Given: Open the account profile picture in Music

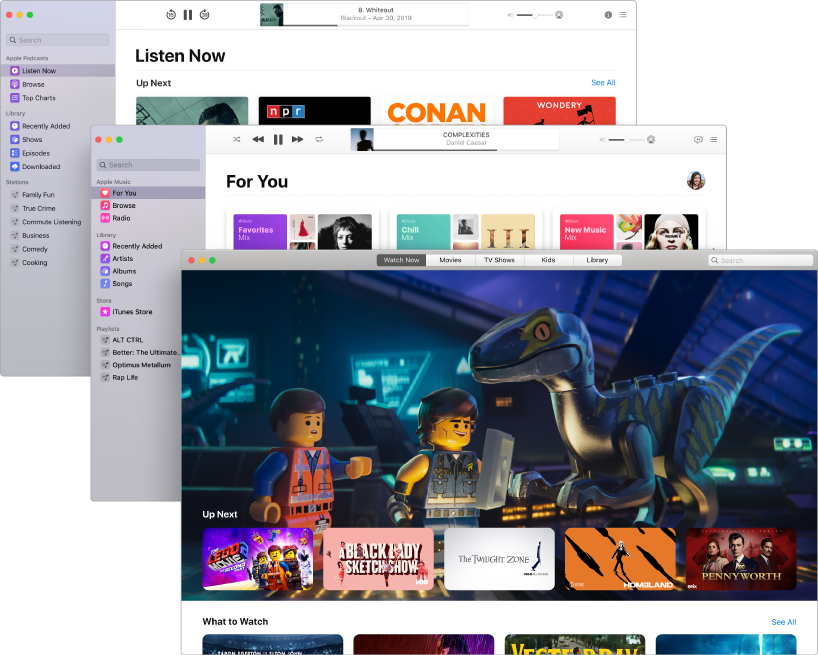Looking at the screenshot, I should click(696, 180).
